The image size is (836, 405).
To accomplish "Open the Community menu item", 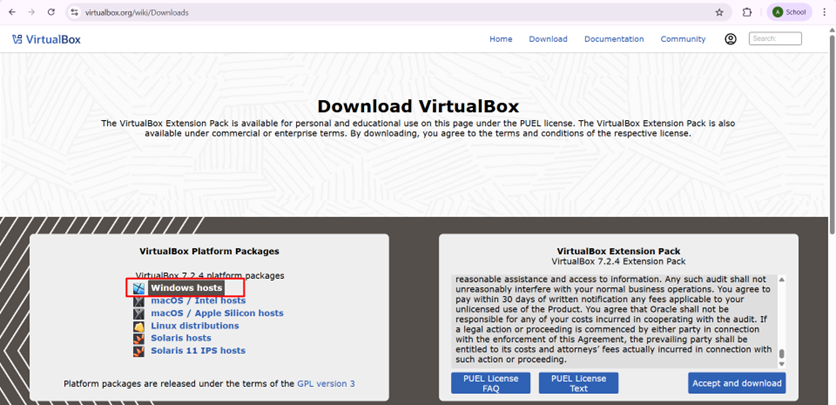I will (x=683, y=39).
